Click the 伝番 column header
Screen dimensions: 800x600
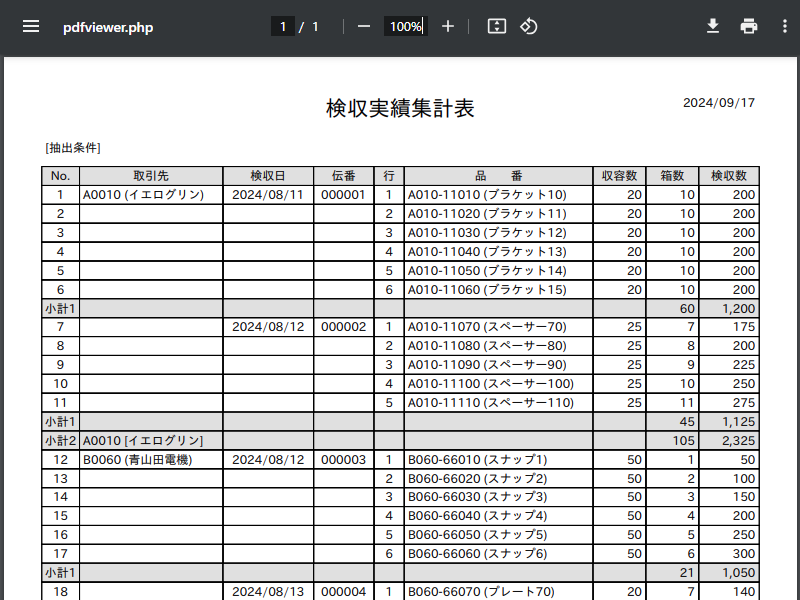343,176
